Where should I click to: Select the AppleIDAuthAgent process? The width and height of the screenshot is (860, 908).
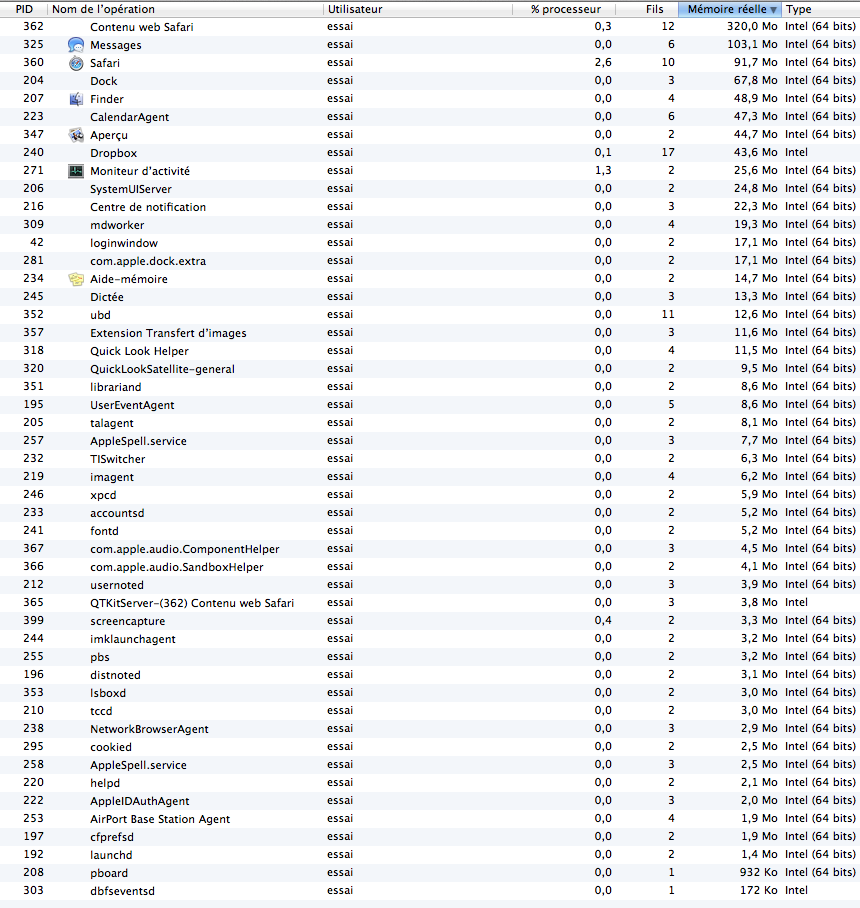(430, 800)
